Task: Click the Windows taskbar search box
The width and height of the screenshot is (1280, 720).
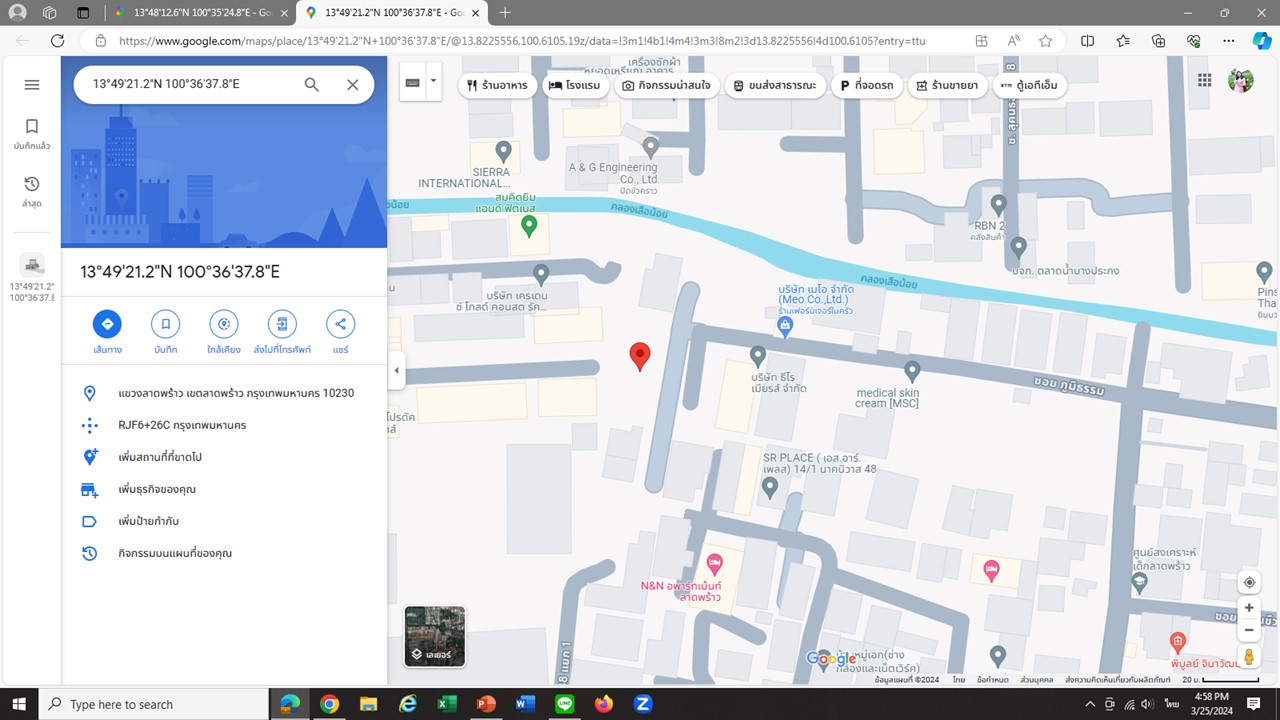Action: [155, 704]
